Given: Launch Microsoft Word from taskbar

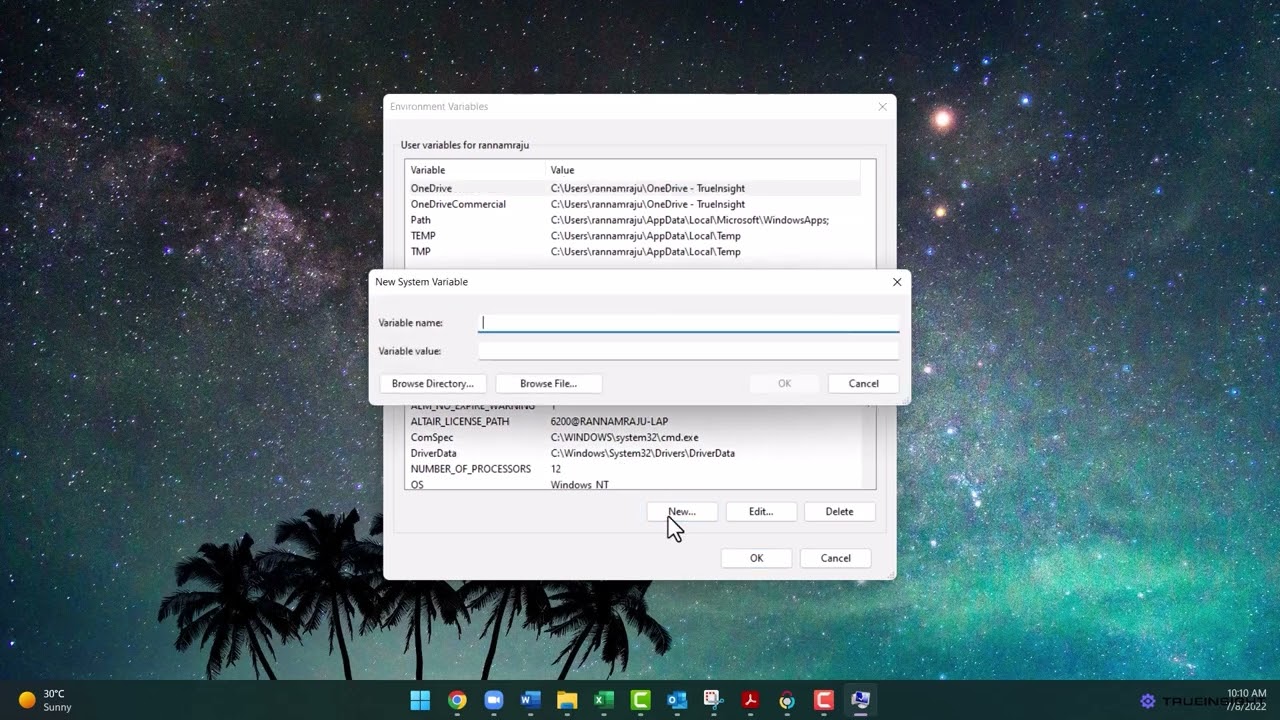Looking at the screenshot, I should pos(530,700).
